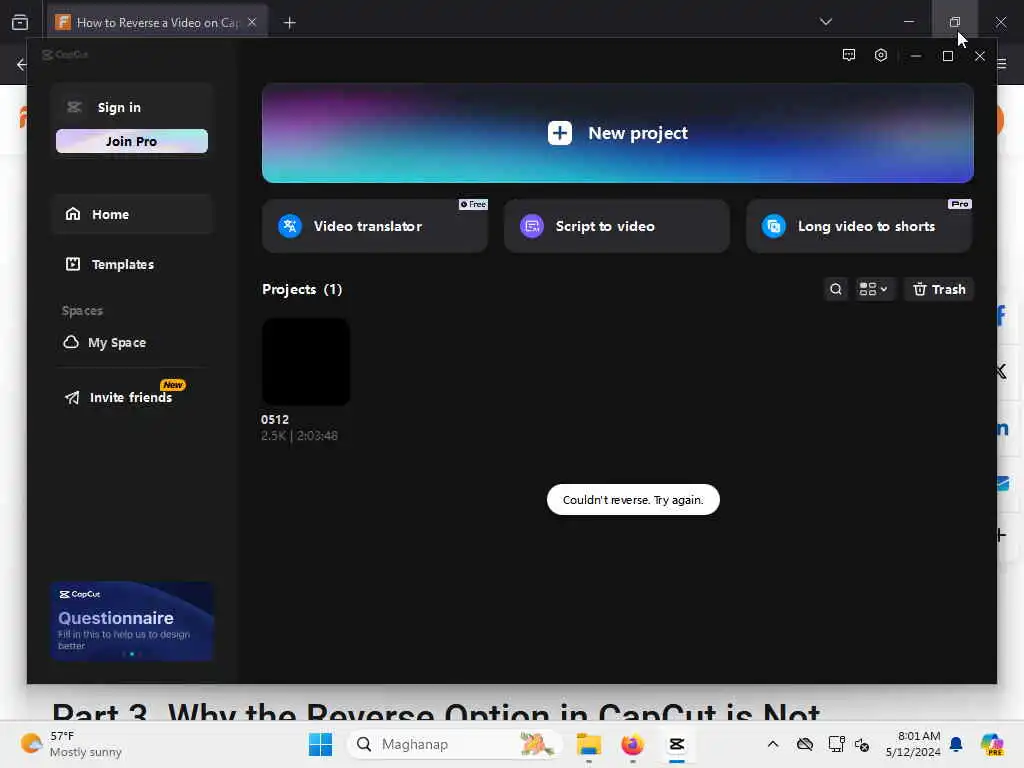The width and height of the screenshot is (1024, 768).
Task: Expand the browser tab list chevron
Action: pyautogui.click(x=825, y=22)
